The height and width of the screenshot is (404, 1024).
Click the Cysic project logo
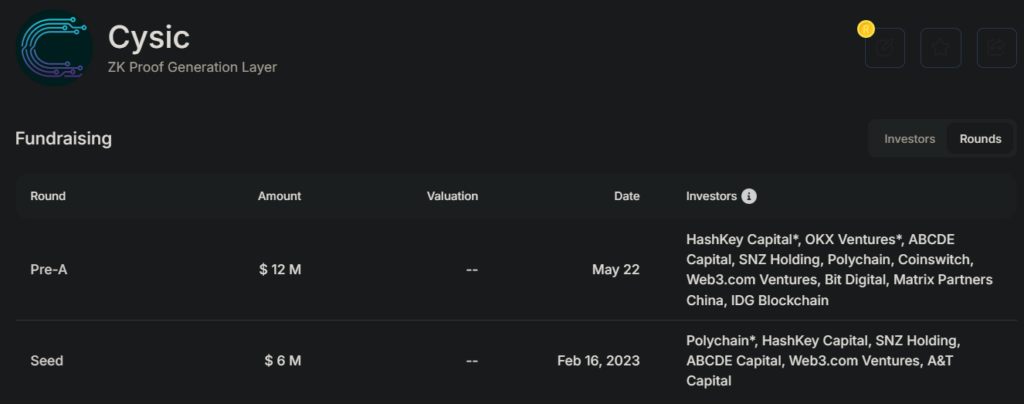(55, 47)
